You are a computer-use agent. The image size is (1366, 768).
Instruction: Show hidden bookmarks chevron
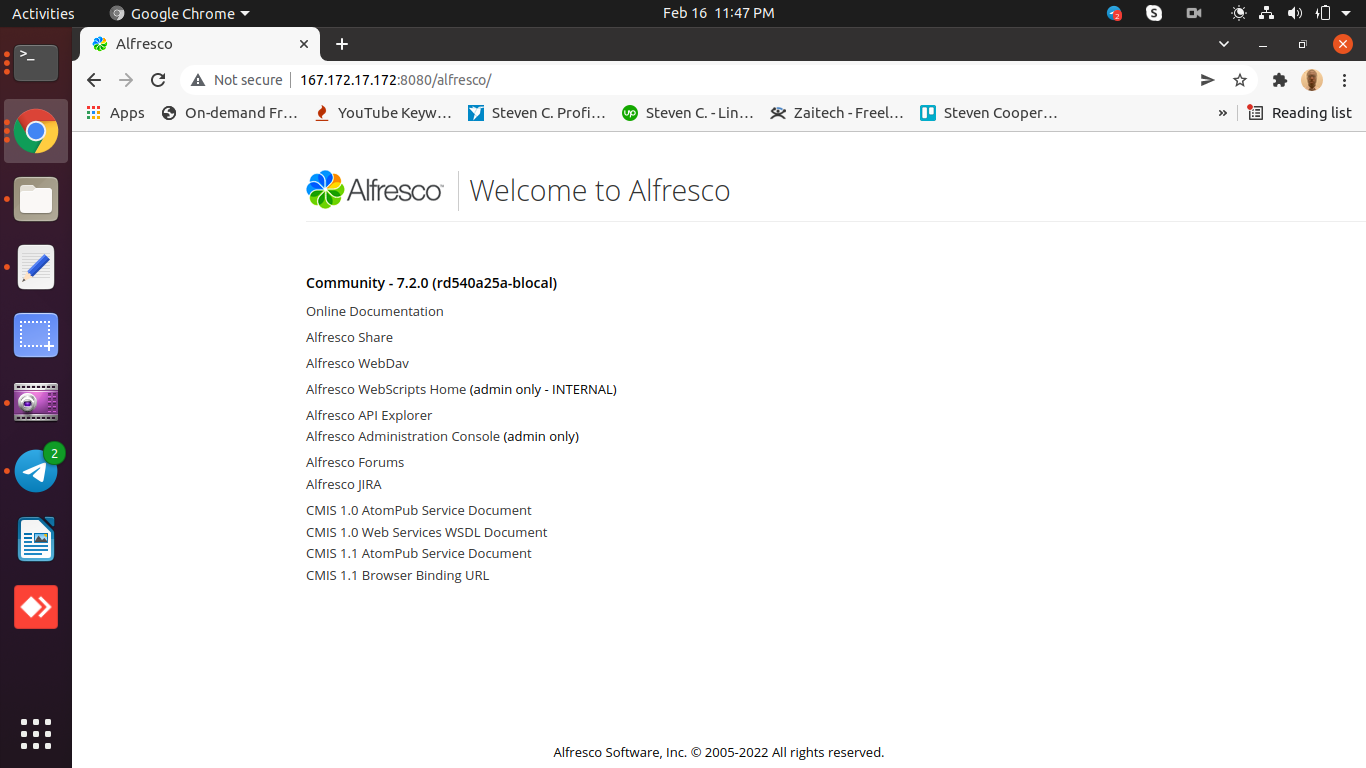[x=1222, y=113]
